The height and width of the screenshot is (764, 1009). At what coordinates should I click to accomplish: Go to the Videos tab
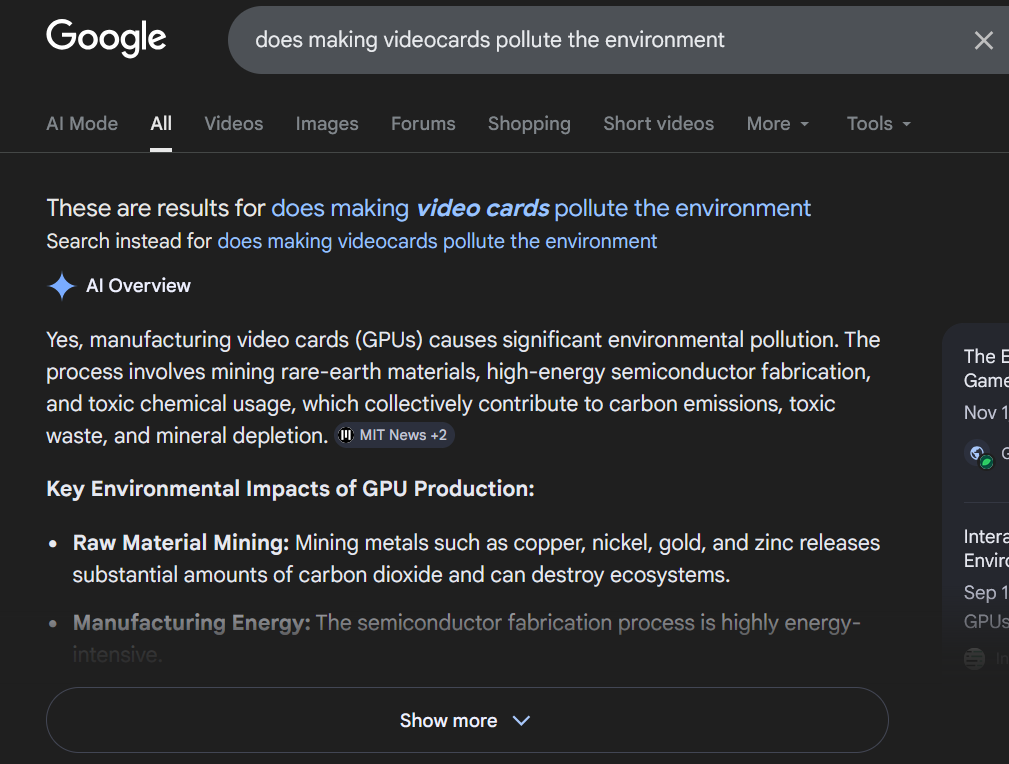click(x=233, y=124)
